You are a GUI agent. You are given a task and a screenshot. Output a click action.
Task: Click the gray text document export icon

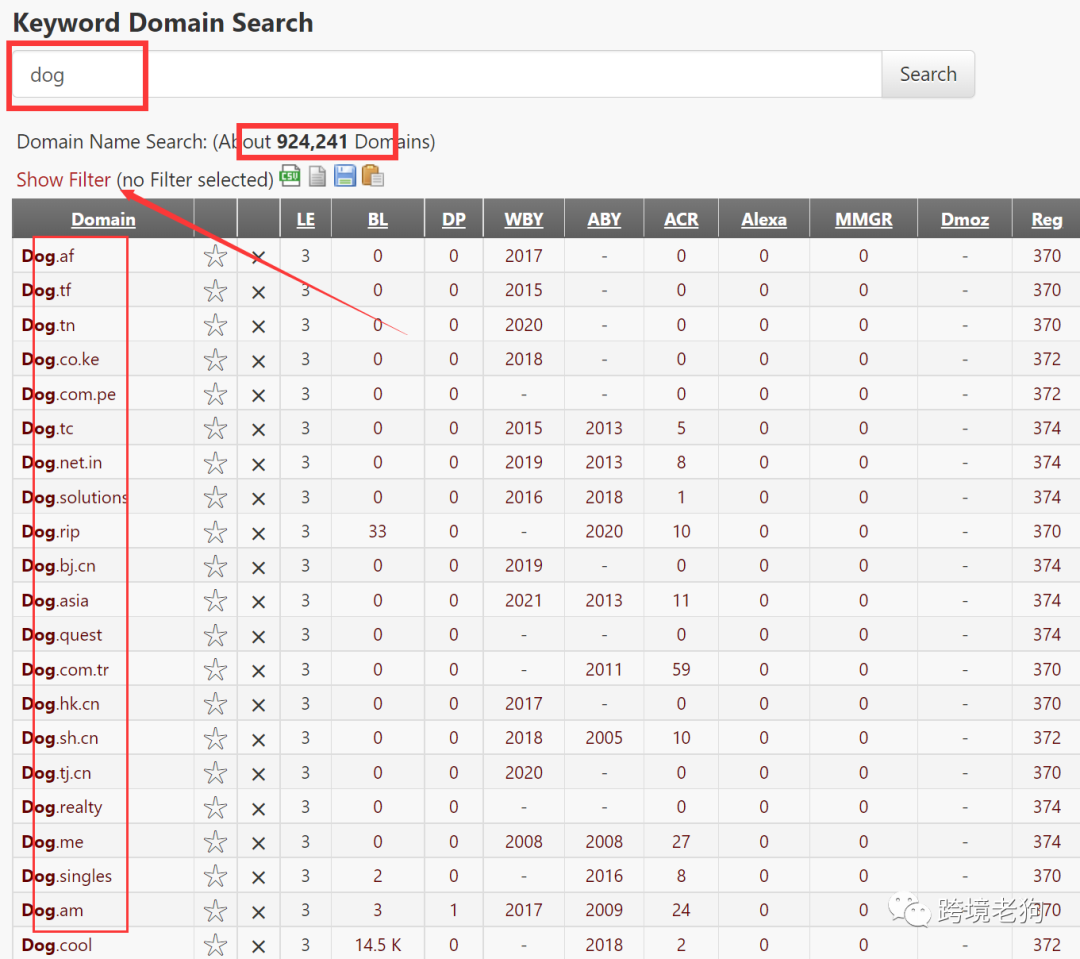[317, 177]
